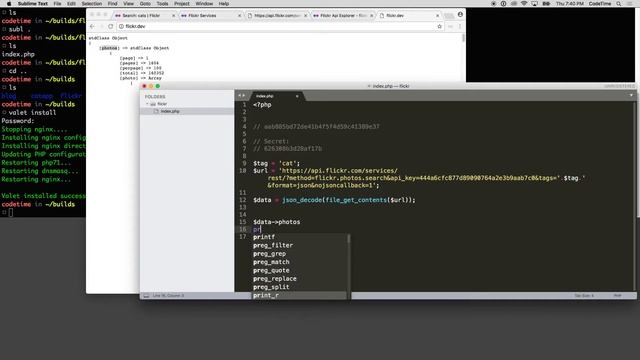
Task: Collapse the flickr folder in sidebar
Action: coord(147,104)
